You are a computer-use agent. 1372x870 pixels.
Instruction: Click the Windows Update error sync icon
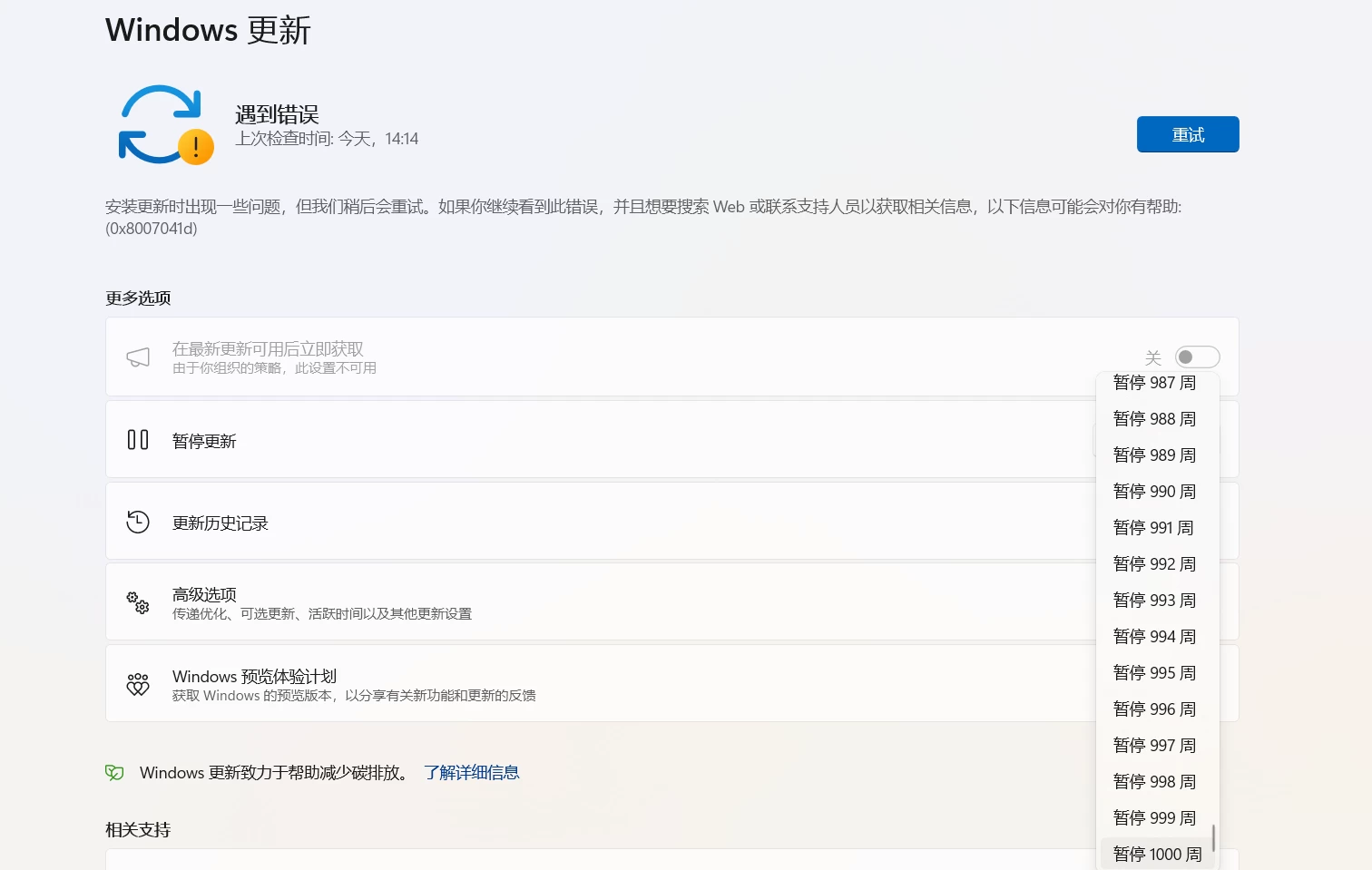(x=166, y=125)
